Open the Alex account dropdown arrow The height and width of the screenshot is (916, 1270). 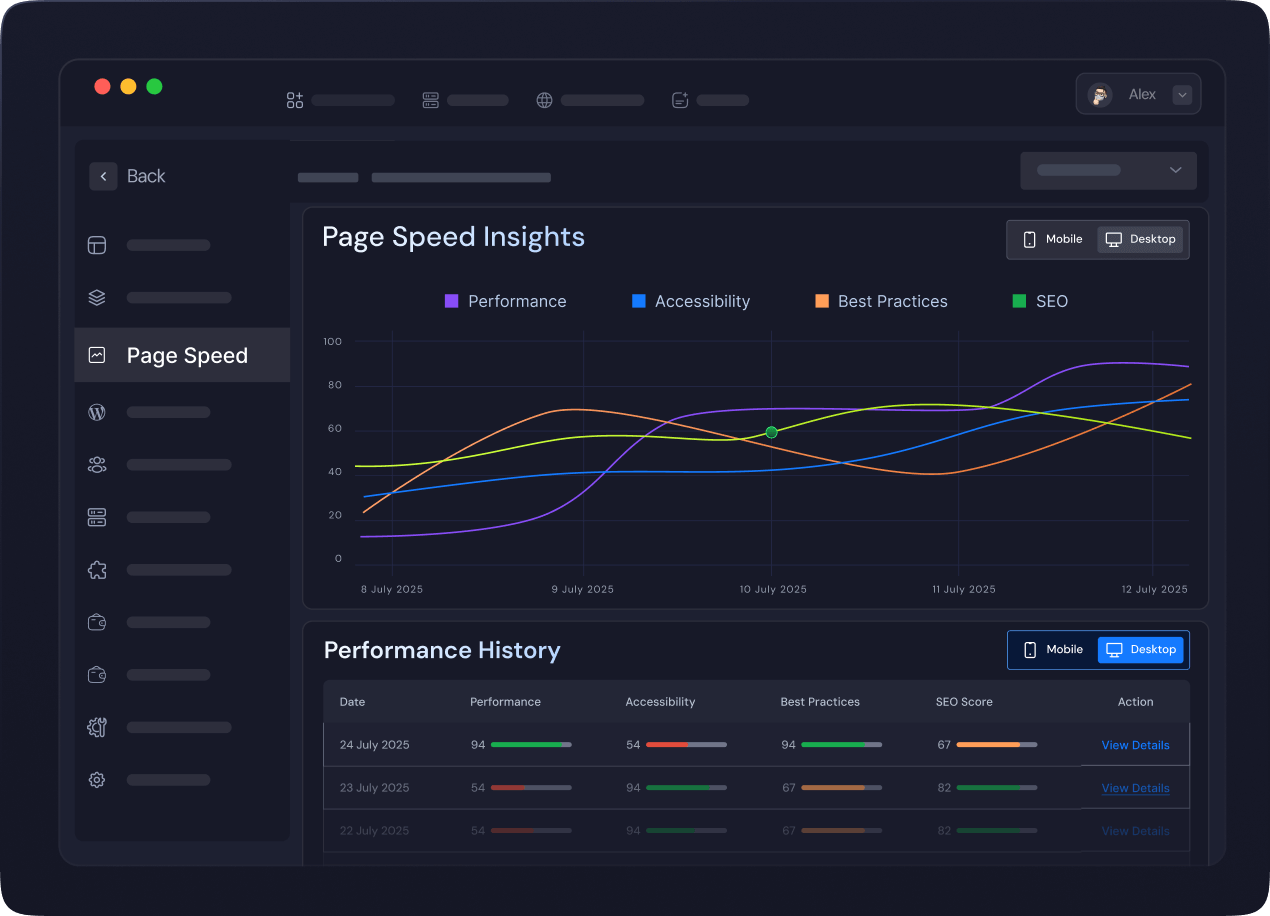[1182, 95]
